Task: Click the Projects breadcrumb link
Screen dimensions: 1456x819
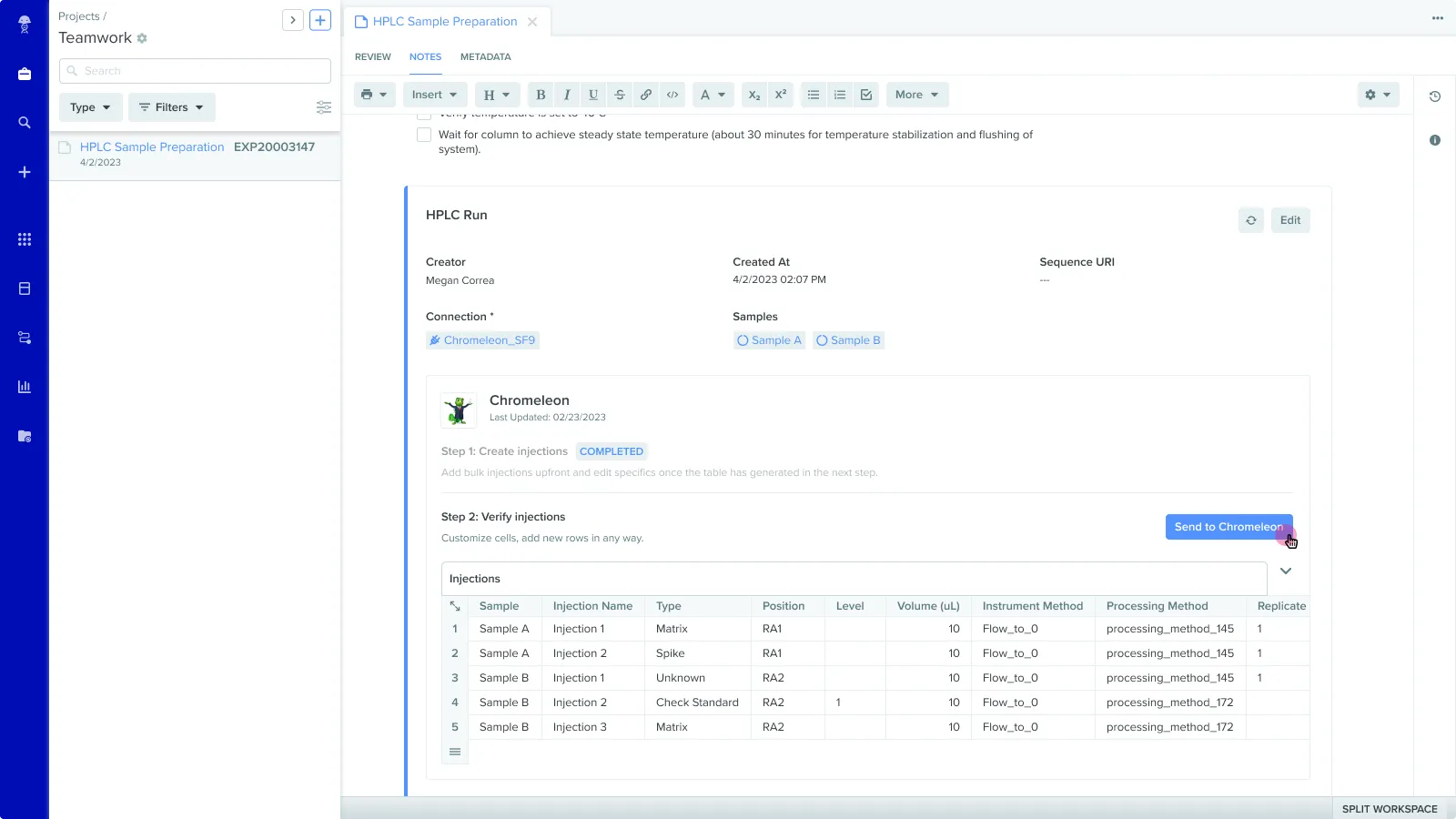Action: pyautogui.click(x=79, y=16)
